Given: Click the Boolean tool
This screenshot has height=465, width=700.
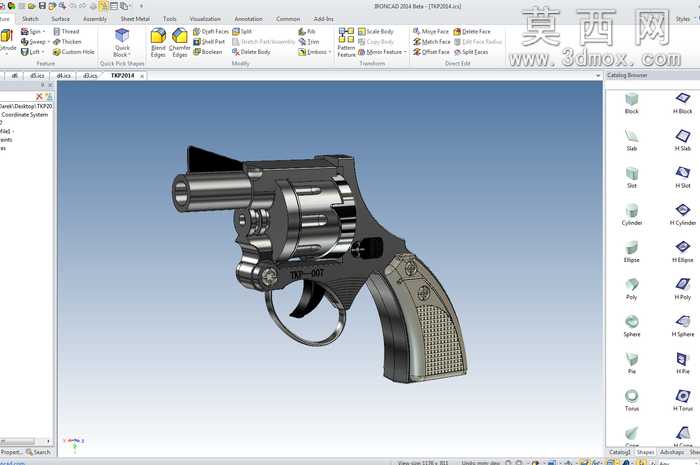Looking at the screenshot, I should pyautogui.click(x=208, y=52).
